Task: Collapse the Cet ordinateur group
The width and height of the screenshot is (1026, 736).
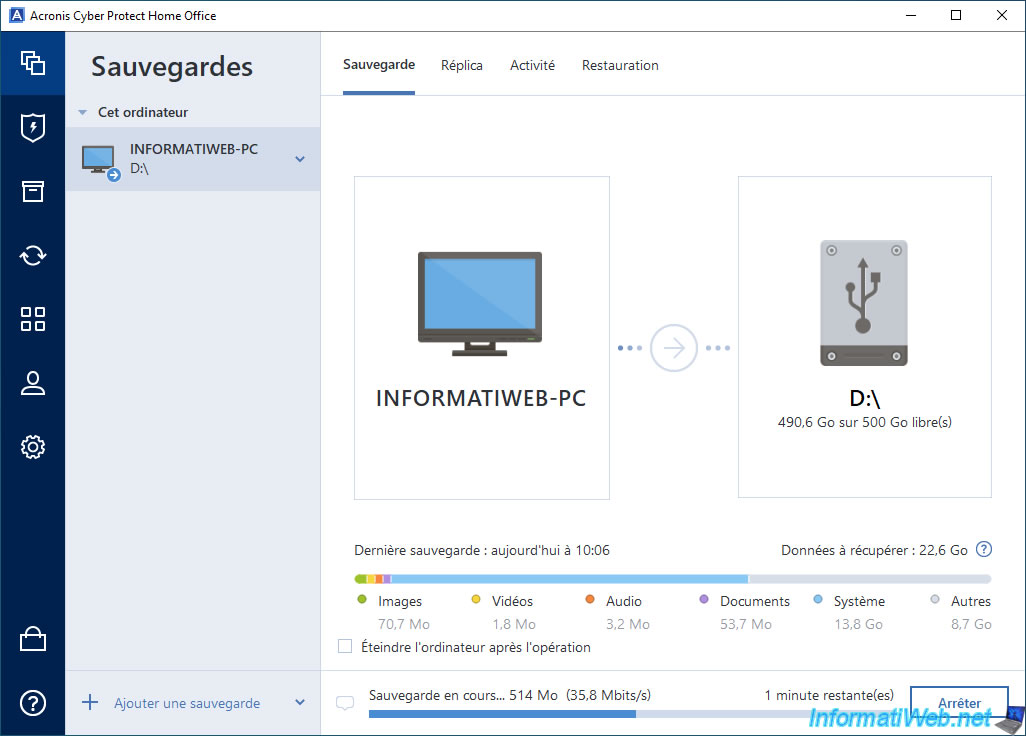Action: (x=82, y=113)
